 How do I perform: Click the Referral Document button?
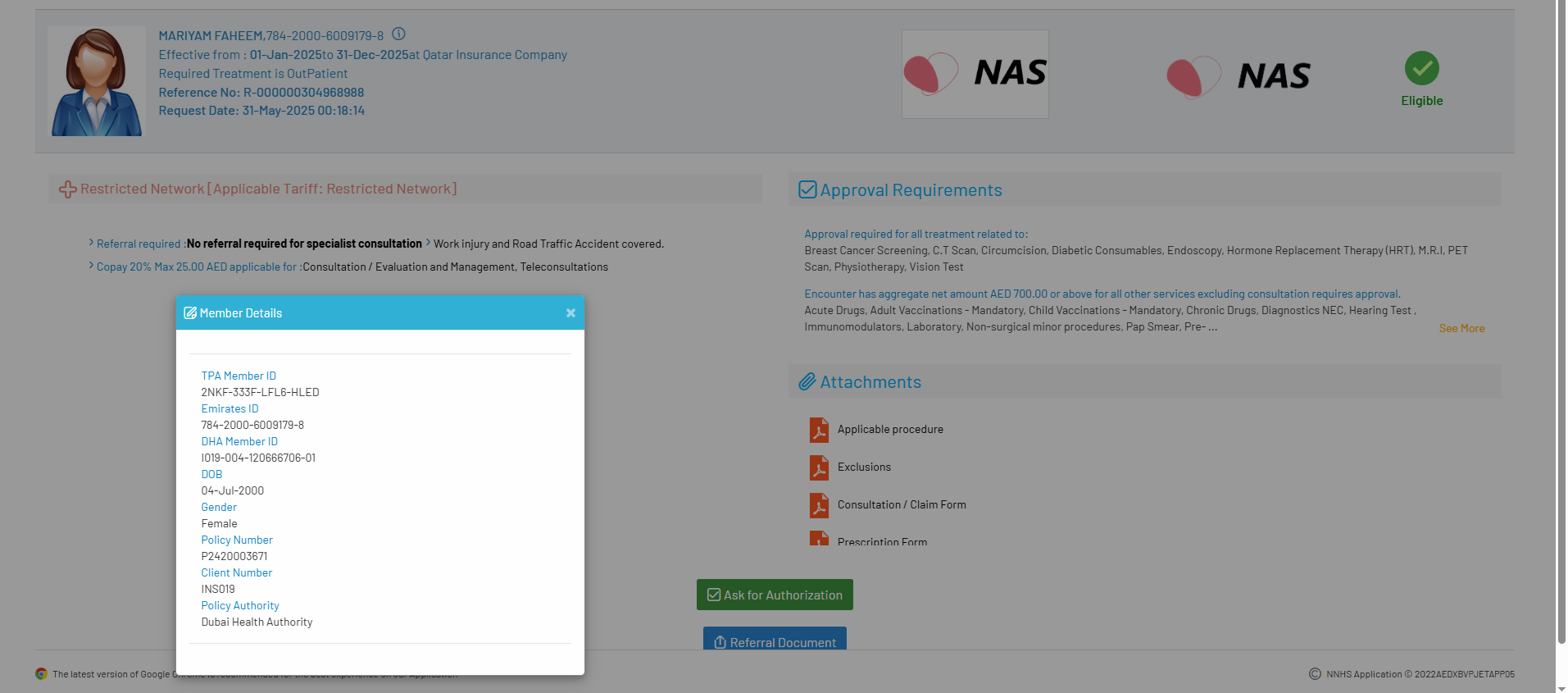click(x=775, y=639)
